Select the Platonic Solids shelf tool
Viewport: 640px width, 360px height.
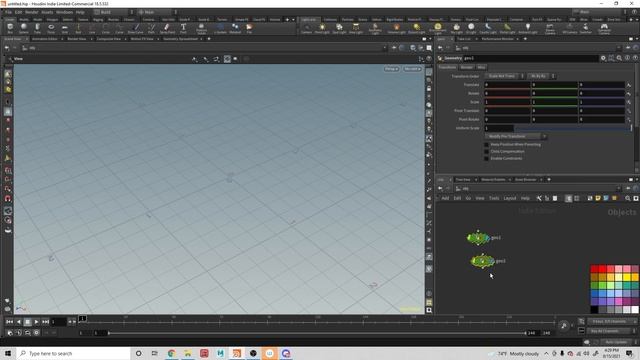click(x=201, y=29)
